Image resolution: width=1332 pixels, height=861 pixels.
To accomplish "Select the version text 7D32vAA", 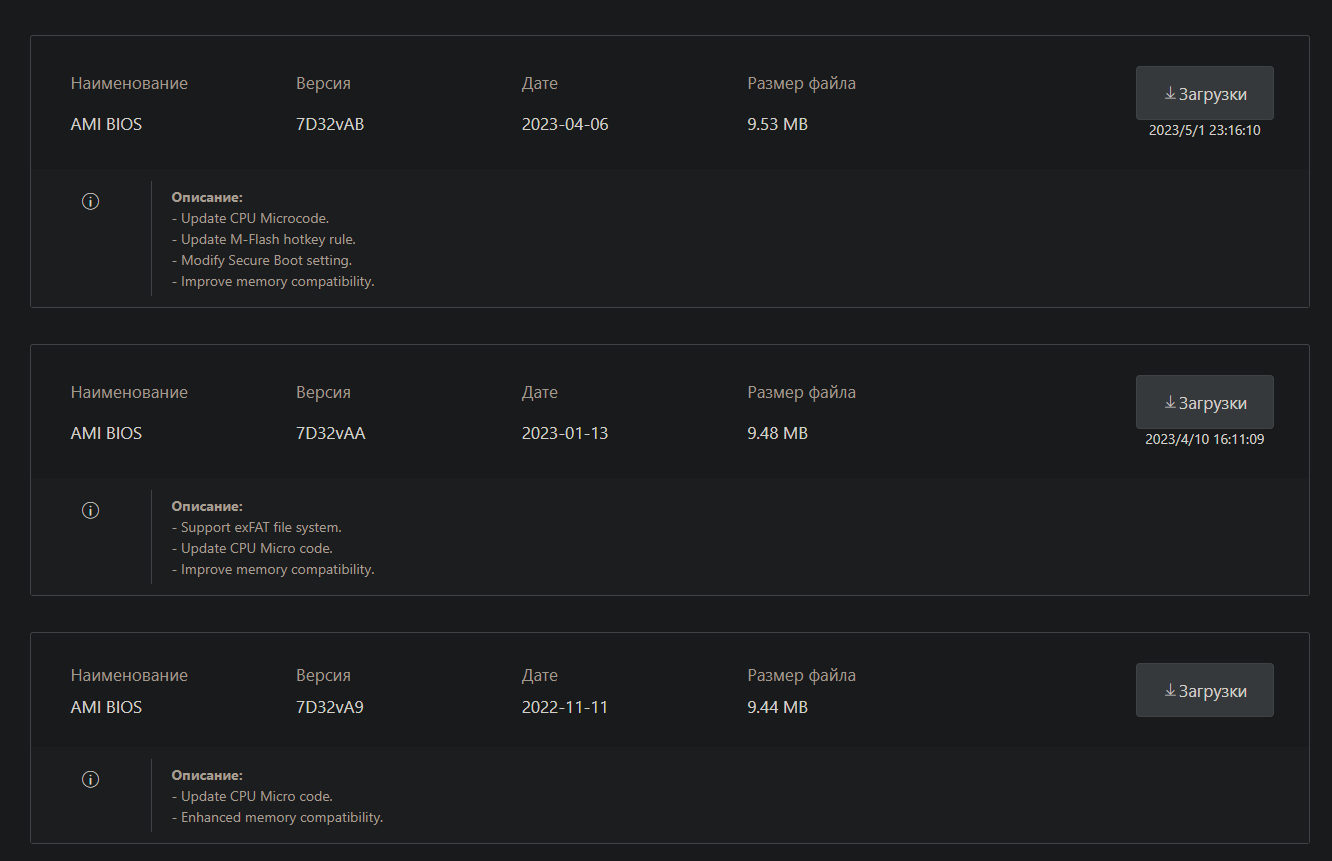I will [x=330, y=433].
